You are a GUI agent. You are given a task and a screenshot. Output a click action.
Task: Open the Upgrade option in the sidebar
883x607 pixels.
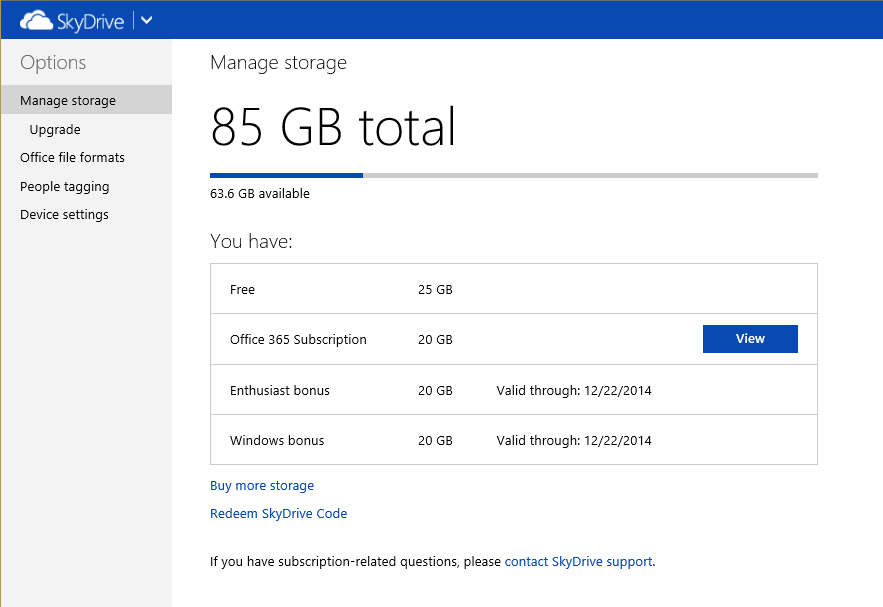pyautogui.click(x=55, y=130)
